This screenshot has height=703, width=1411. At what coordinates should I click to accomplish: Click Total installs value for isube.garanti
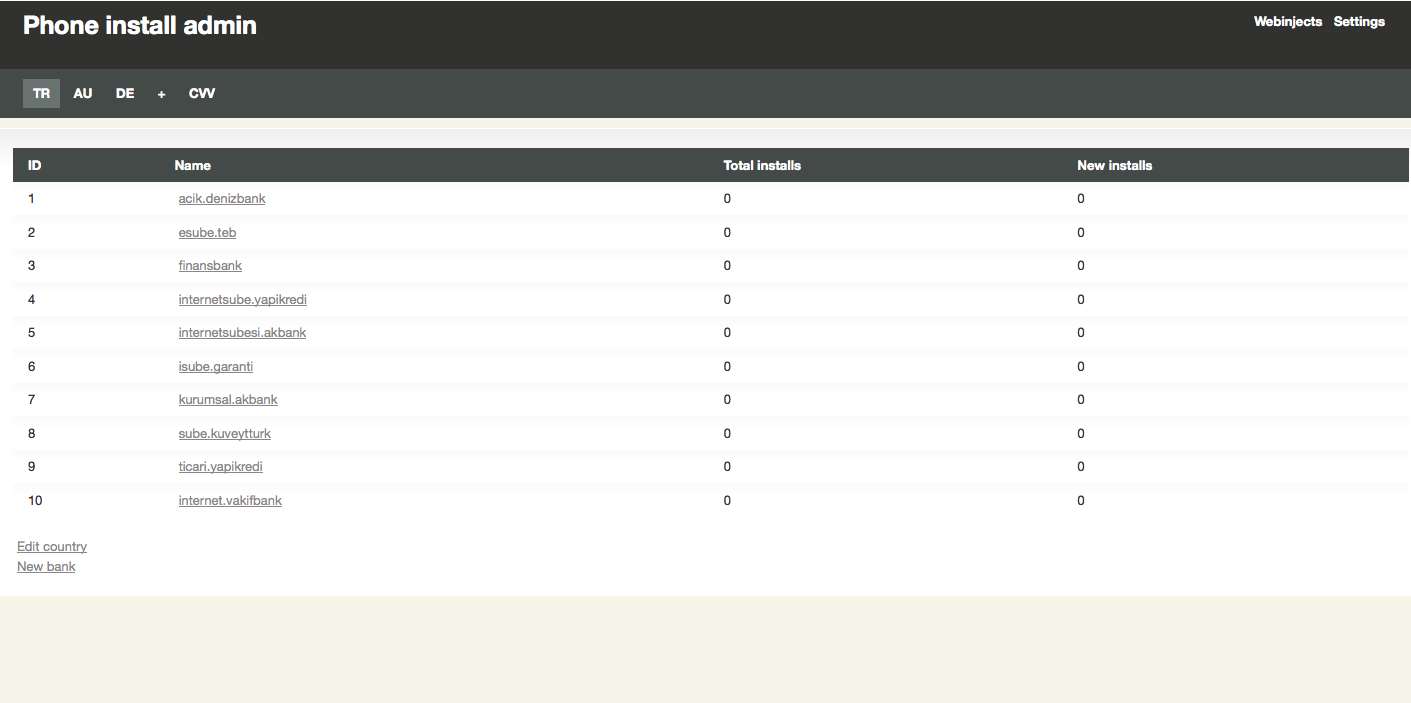tap(727, 366)
